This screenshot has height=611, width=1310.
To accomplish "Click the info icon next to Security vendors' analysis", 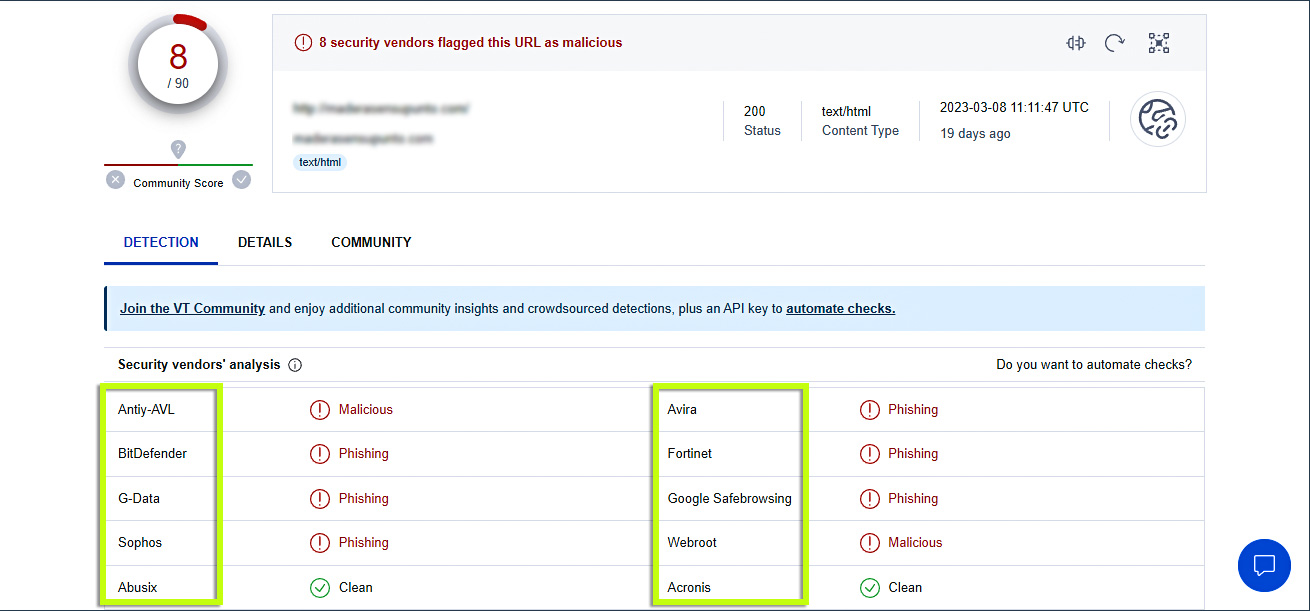I will (295, 365).
